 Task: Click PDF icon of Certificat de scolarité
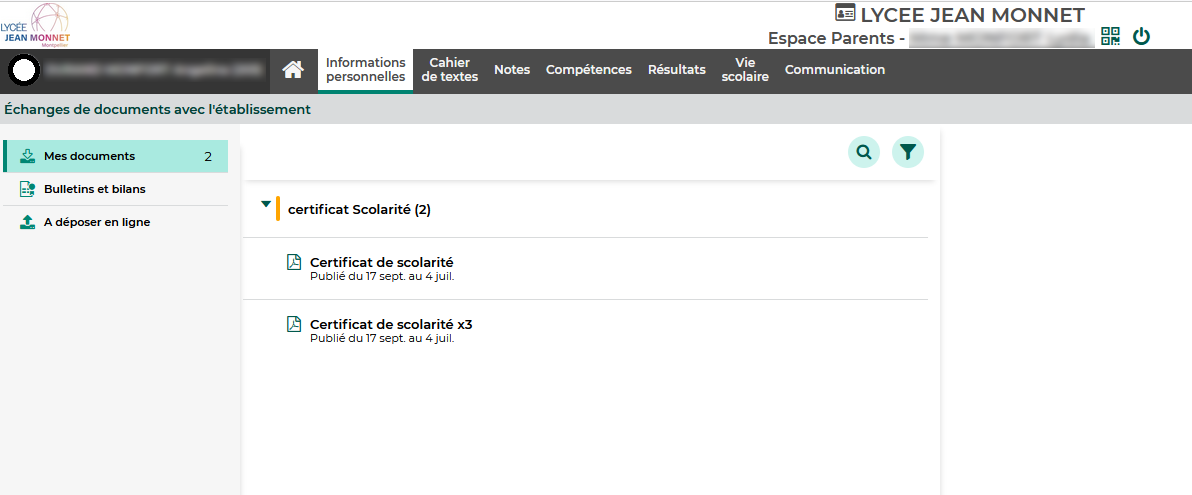294,262
